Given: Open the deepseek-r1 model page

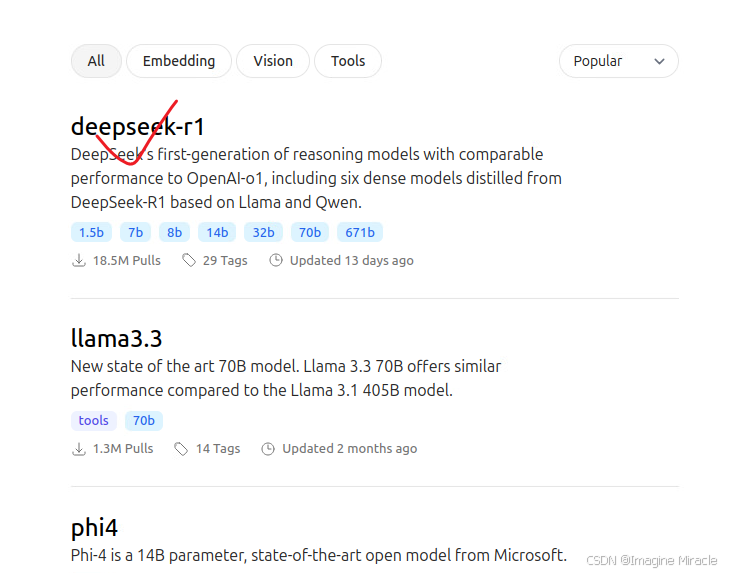Looking at the screenshot, I should pos(137,127).
